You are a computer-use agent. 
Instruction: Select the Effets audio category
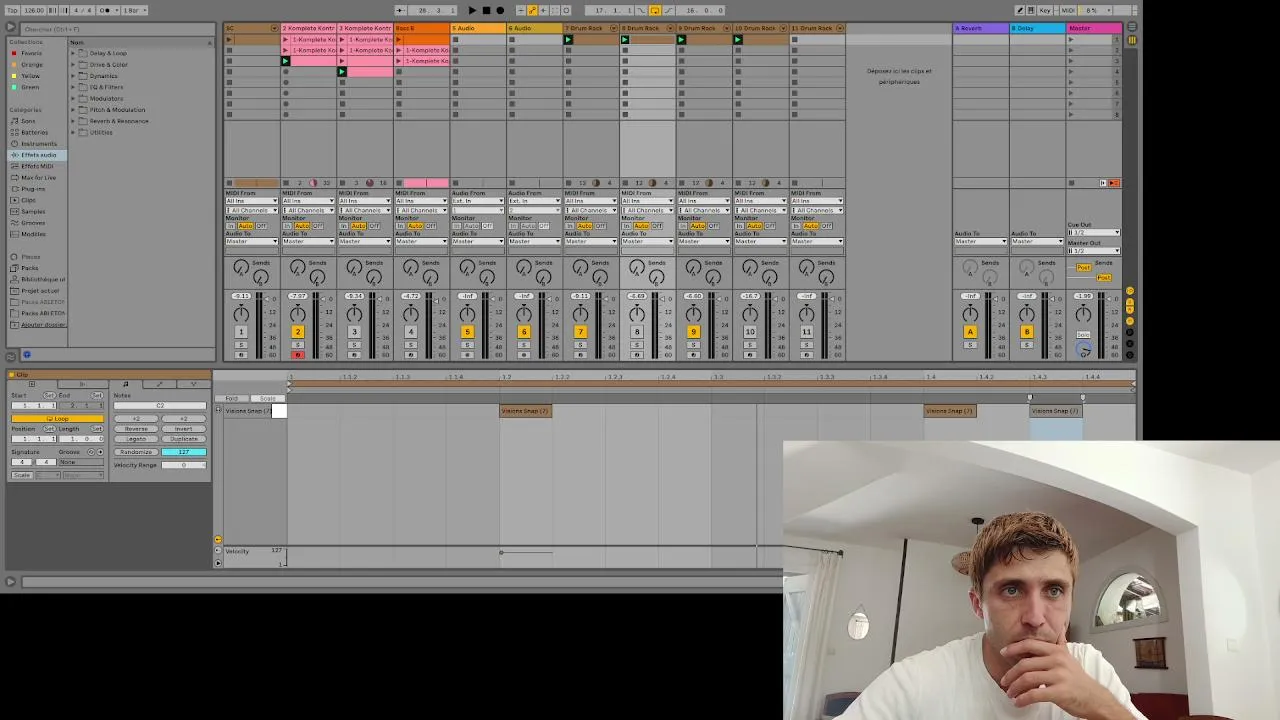pos(38,155)
